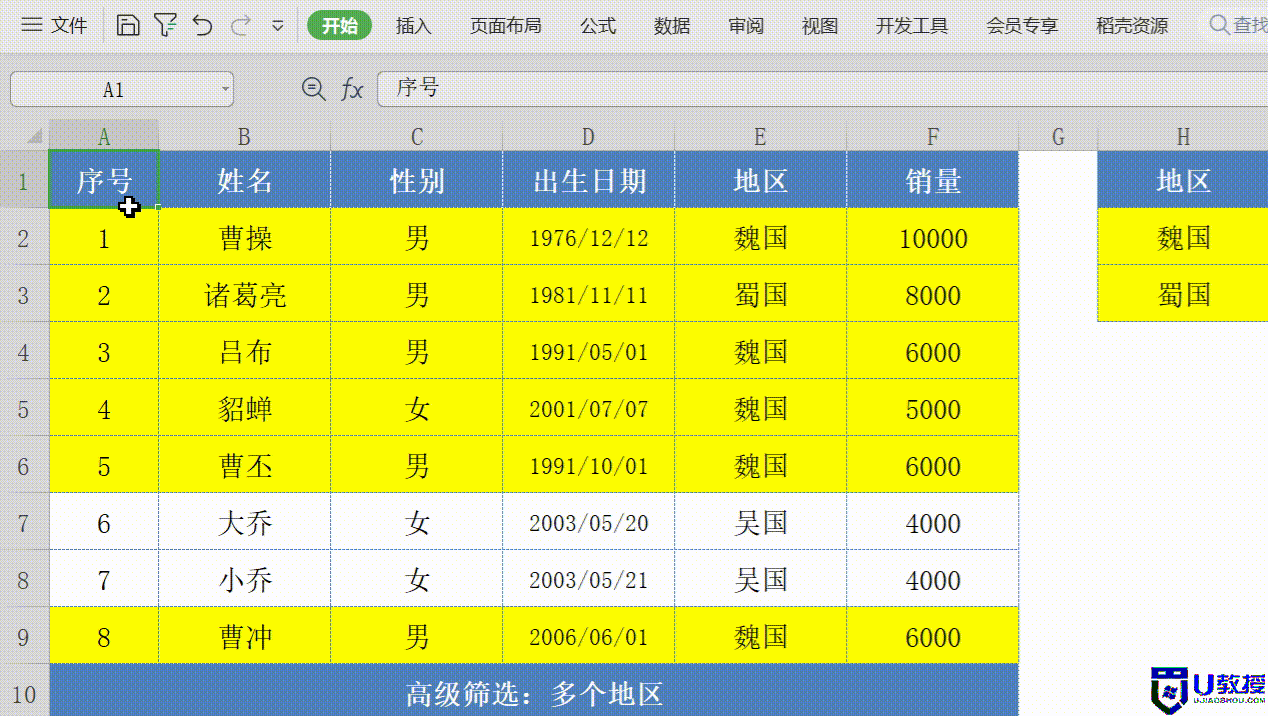The width and height of the screenshot is (1268, 716).
Task: Switch to the 开始 ribbon tab
Action: [340, 26]
